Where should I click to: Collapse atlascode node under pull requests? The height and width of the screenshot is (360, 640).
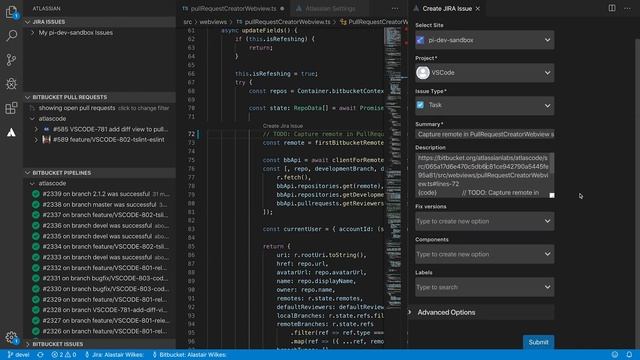pos(32,118)
